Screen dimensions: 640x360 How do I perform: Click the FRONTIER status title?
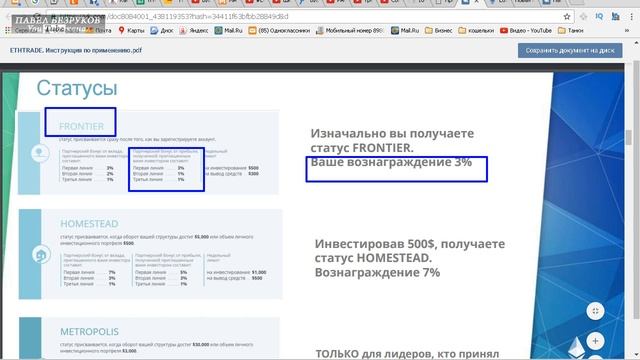[x=82, y=127]
